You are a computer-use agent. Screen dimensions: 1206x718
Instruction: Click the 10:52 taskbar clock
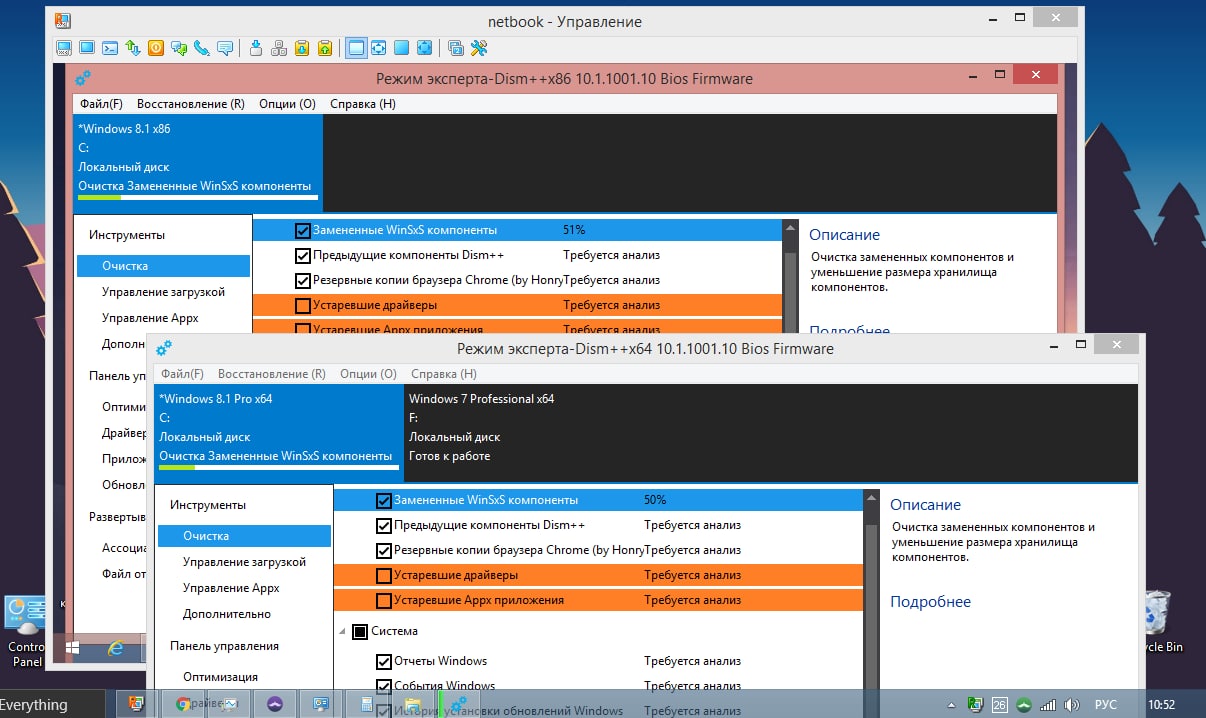tap(1162, 704)
